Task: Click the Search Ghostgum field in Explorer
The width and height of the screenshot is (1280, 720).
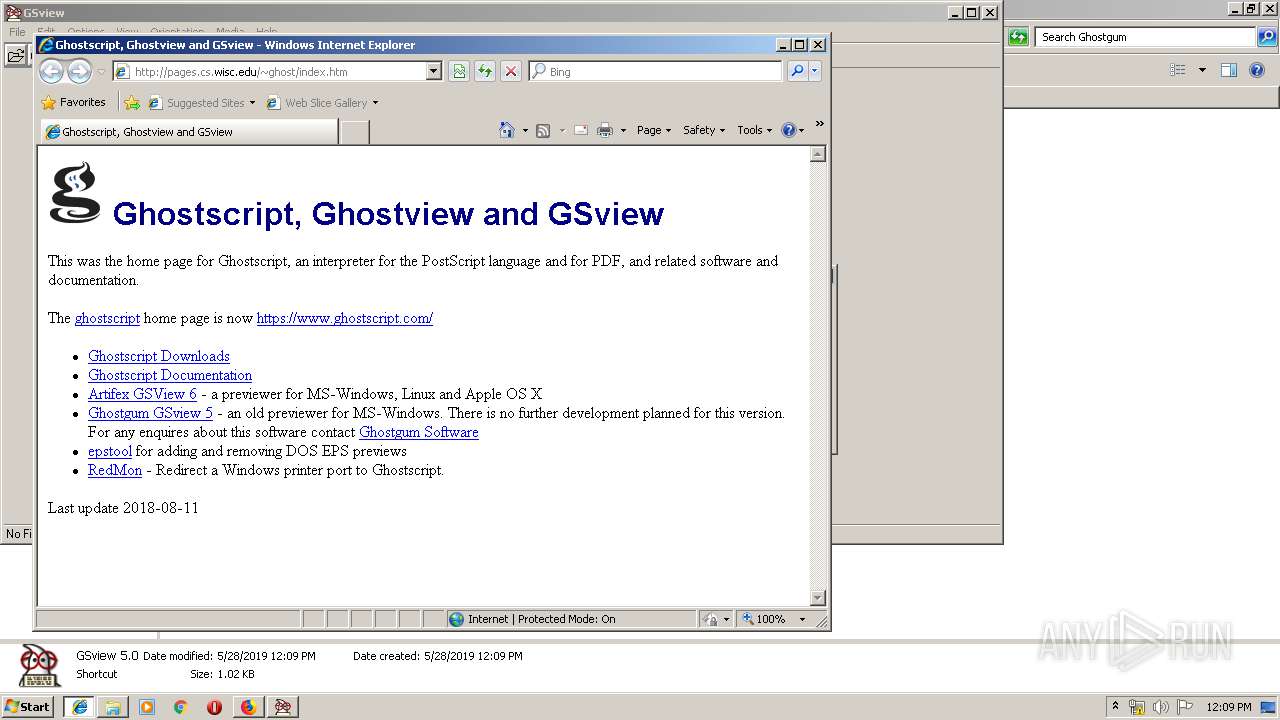Action: [x=1144, y=37]
